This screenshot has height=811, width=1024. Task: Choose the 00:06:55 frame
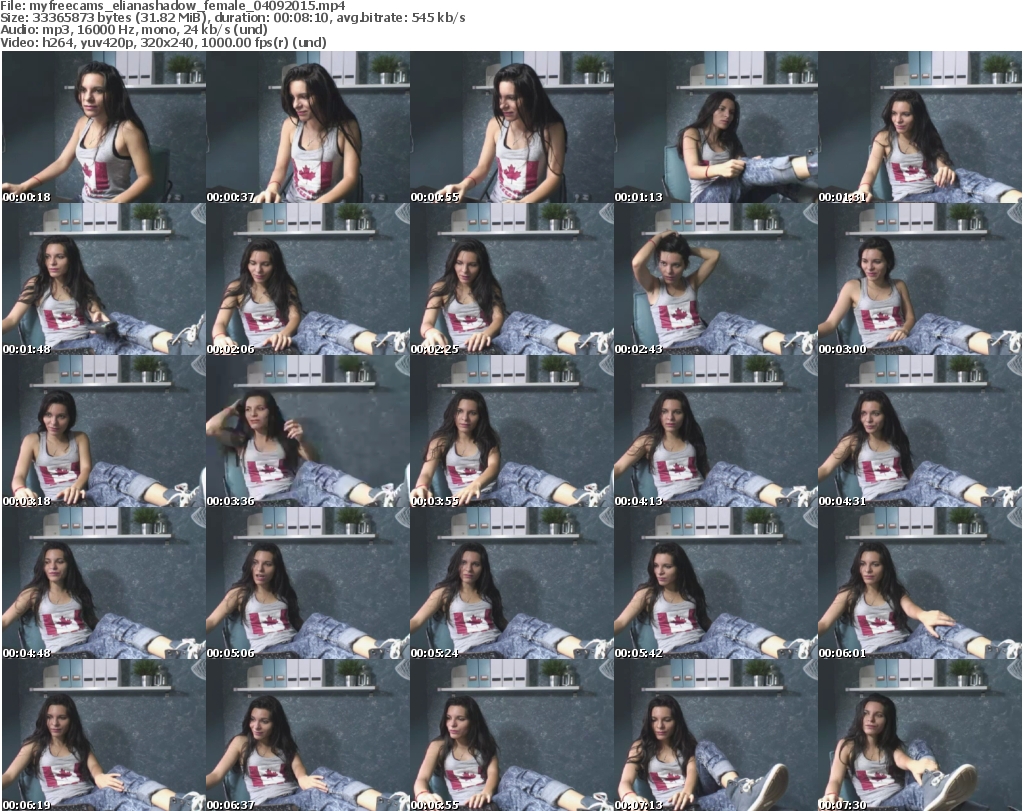point(512,735)
